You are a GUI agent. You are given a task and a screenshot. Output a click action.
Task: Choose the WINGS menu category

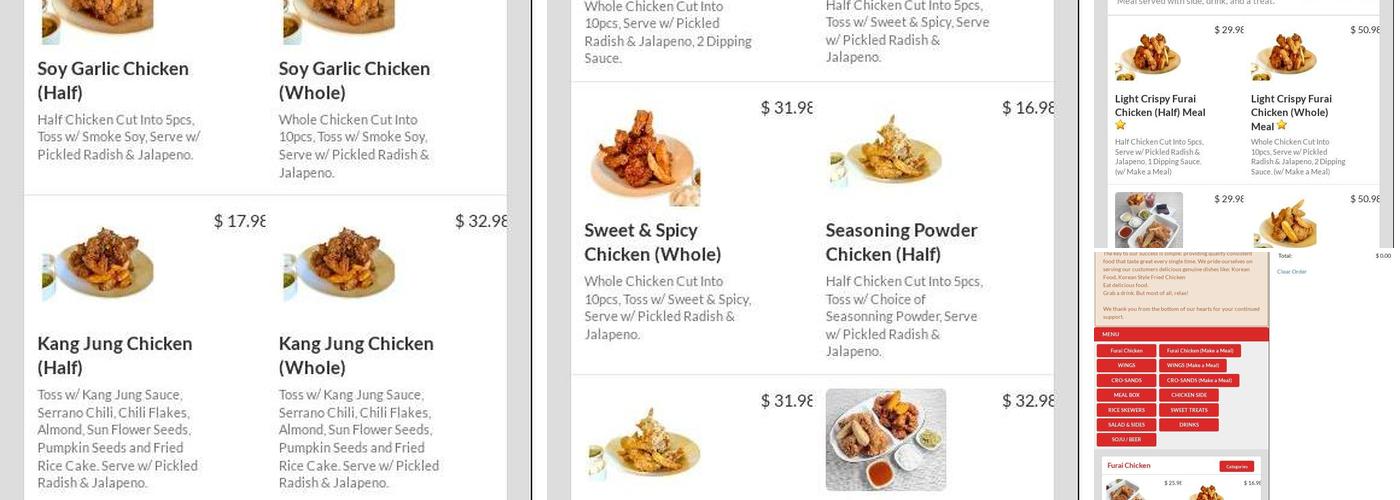1126,366
